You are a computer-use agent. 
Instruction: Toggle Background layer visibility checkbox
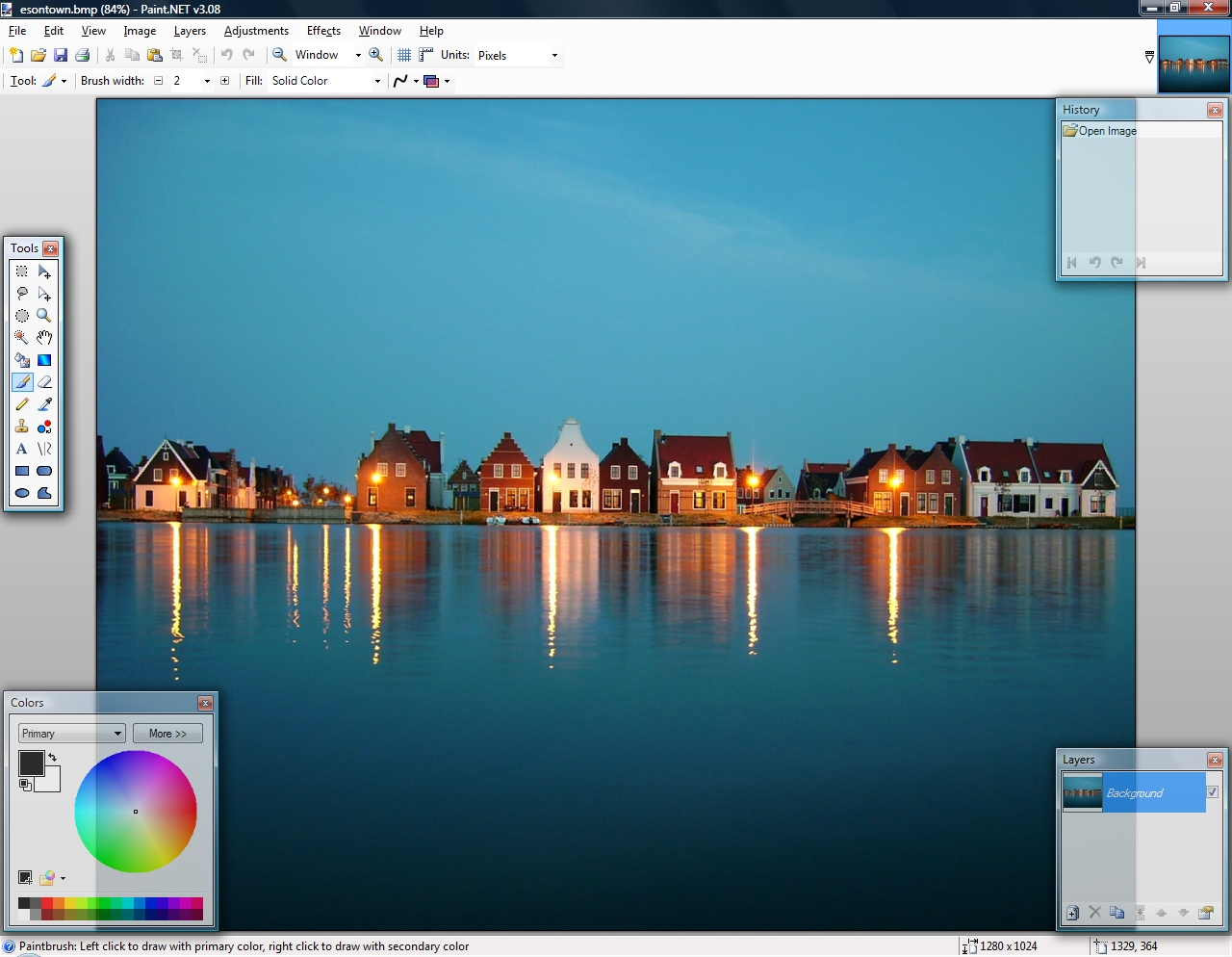click(x=1212, y=792)
